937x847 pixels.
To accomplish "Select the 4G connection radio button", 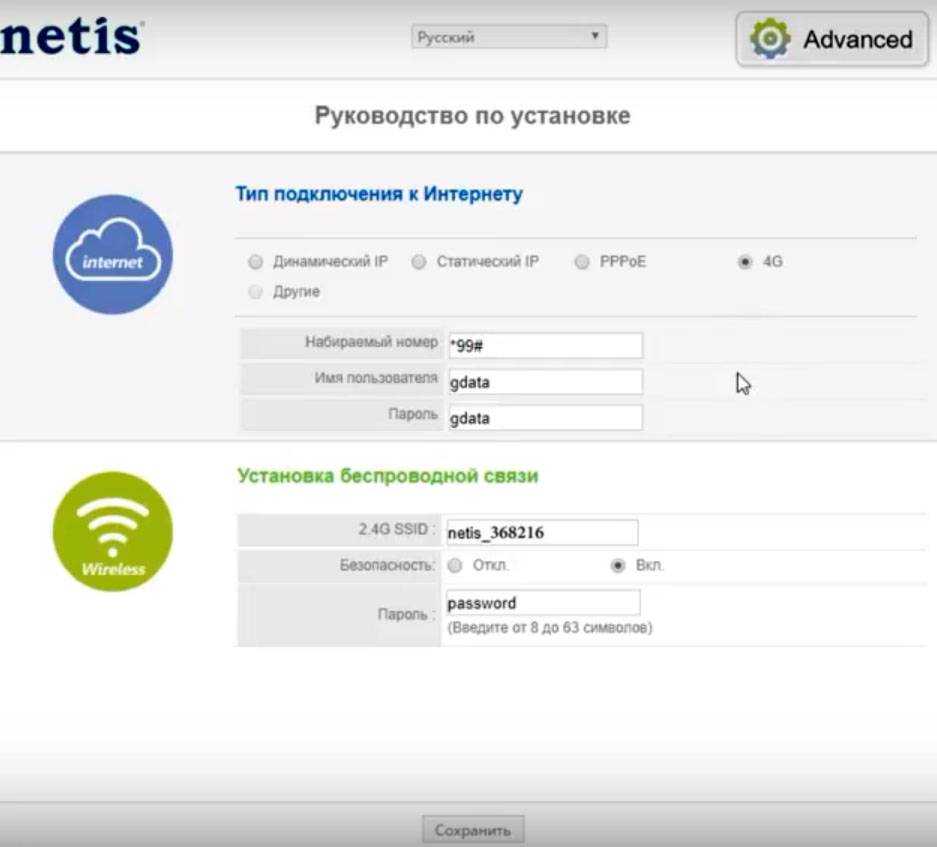I will tap(744, 262).
